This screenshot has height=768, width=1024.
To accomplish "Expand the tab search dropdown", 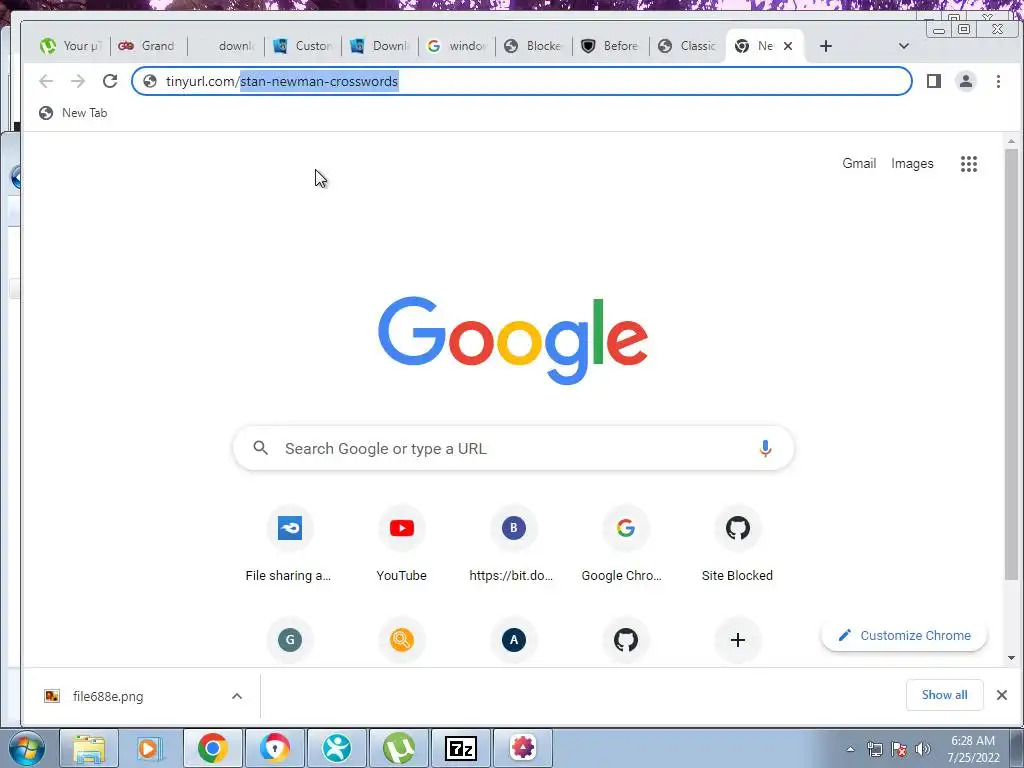I will click(x=904, y=46).
